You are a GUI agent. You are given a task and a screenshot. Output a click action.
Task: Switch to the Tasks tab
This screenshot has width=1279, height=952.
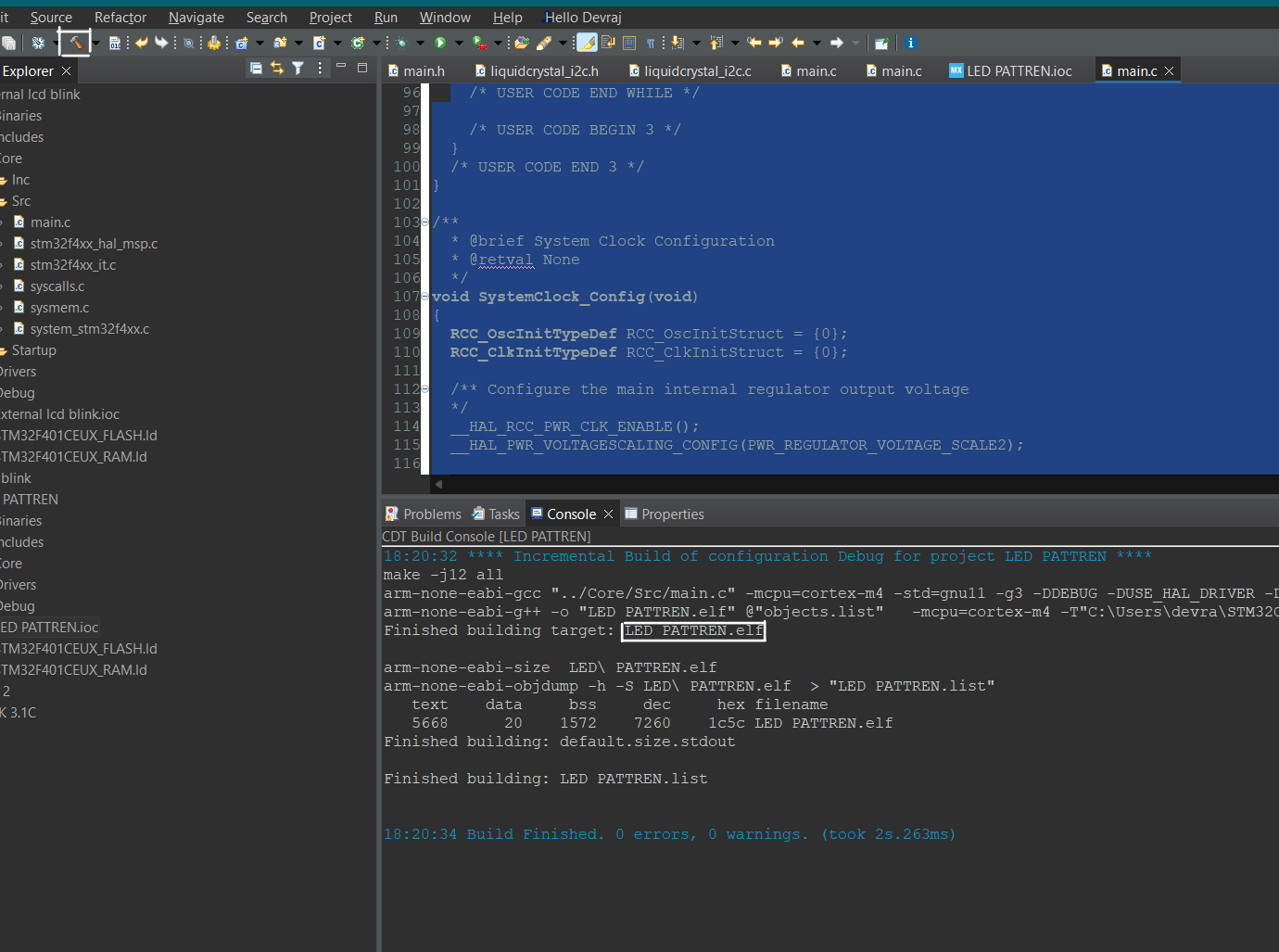496,514
